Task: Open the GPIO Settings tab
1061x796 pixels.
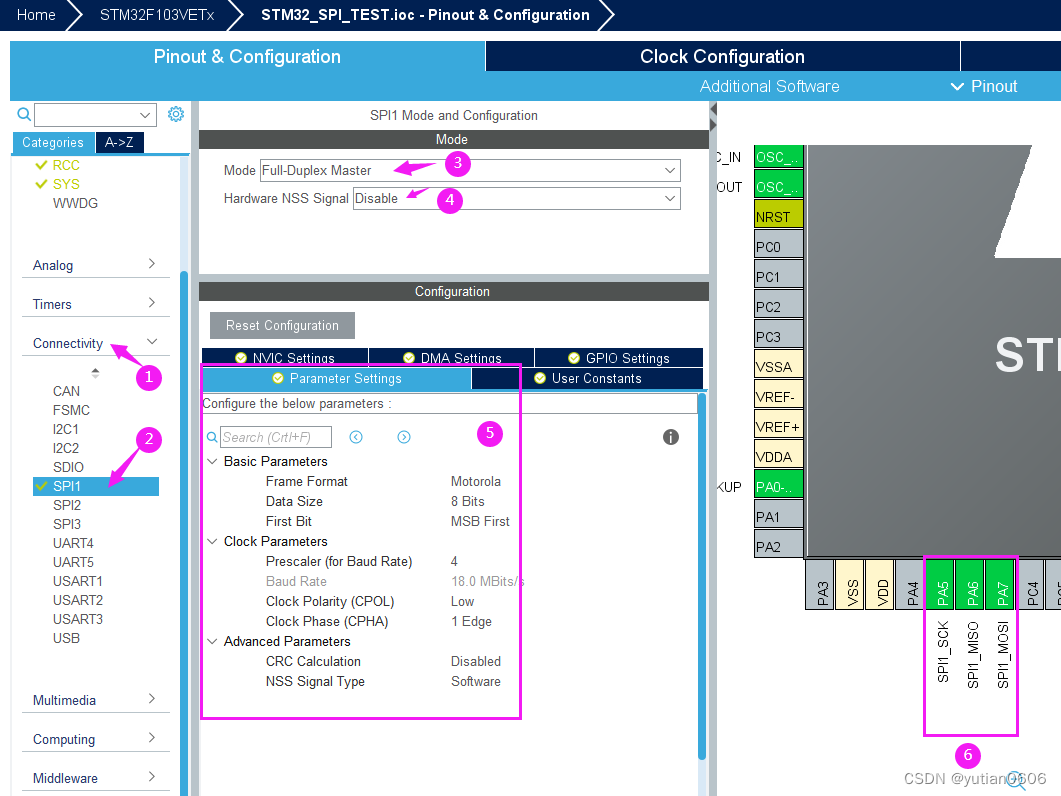Action: [x=619, y=358]
